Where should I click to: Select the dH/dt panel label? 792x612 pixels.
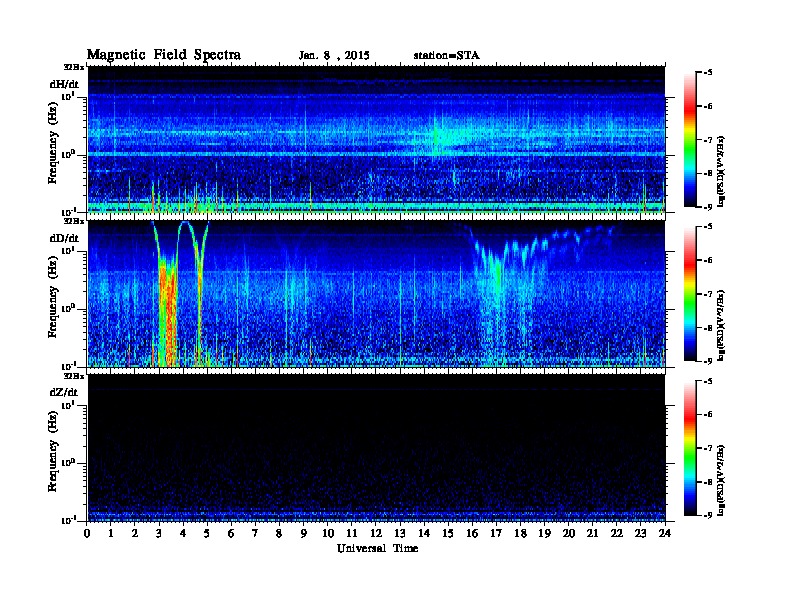pyautogui.click(x=64, y=84)
